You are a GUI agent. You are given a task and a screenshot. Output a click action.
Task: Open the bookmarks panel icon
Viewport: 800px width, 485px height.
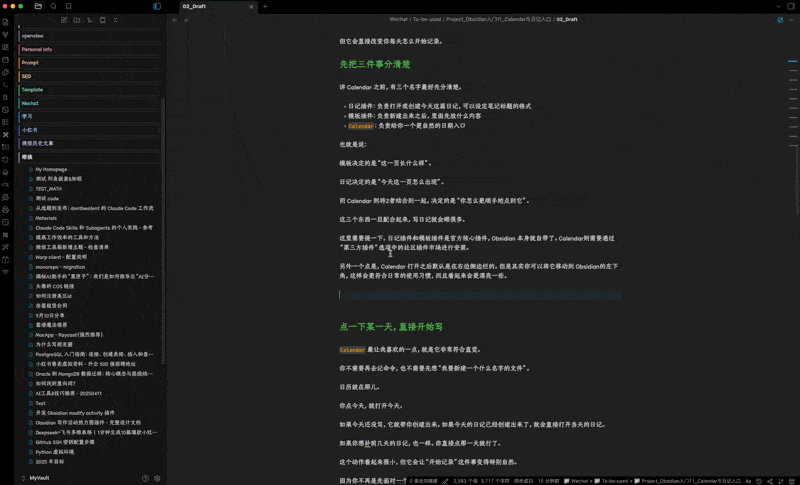click(68, 6)
